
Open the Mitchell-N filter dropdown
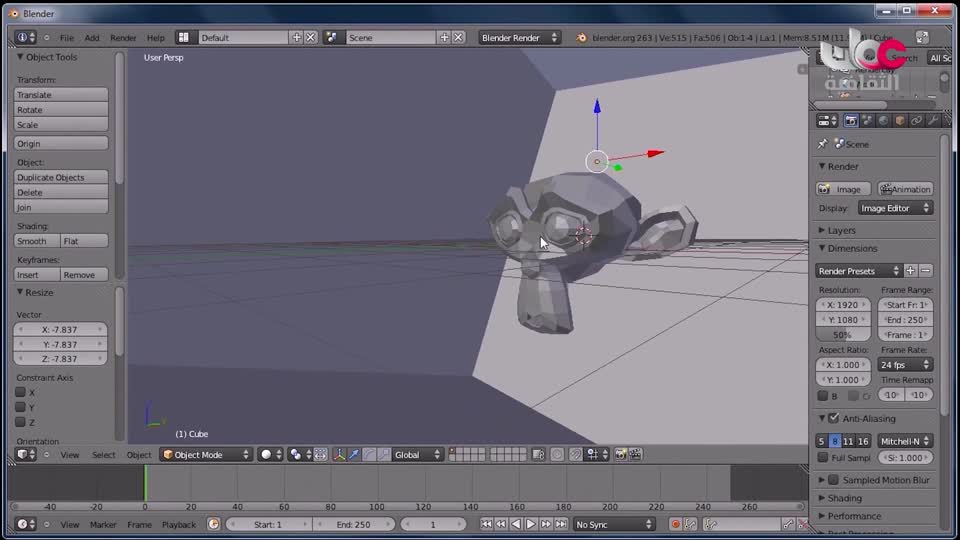[905, 441]
